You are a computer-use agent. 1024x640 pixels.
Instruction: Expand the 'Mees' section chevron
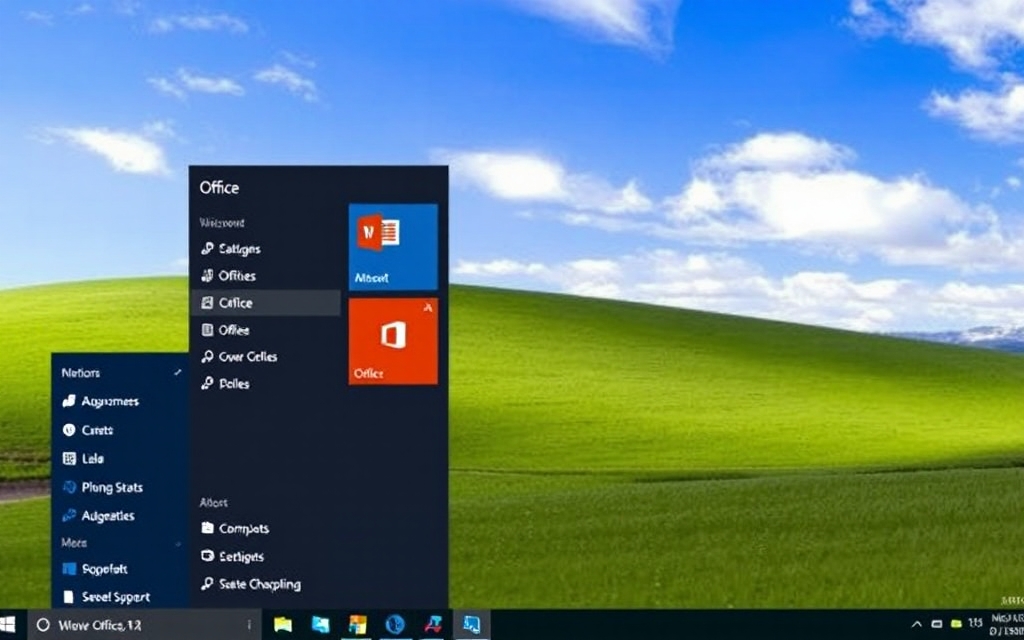click(178, 543)
